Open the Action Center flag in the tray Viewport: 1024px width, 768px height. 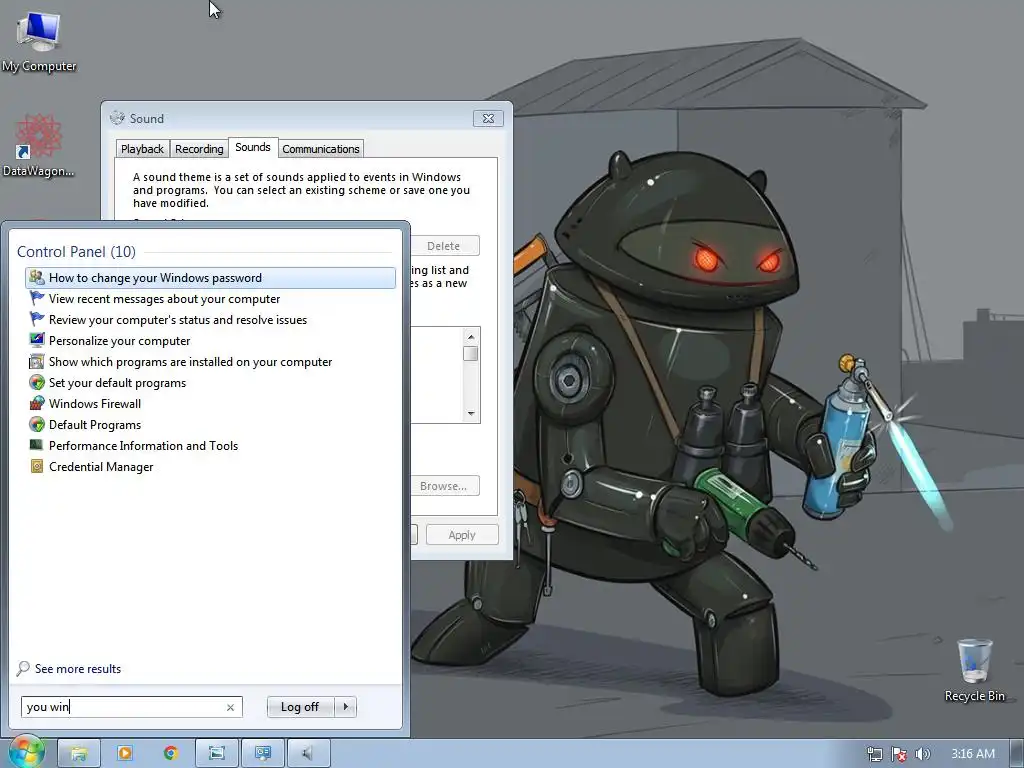899,754
